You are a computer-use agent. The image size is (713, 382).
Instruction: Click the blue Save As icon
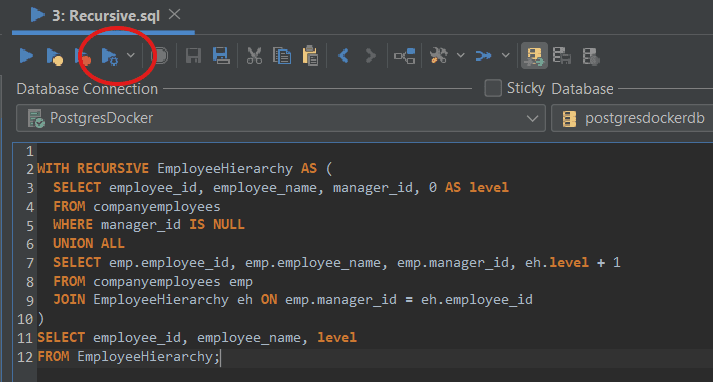click(221, 56)
